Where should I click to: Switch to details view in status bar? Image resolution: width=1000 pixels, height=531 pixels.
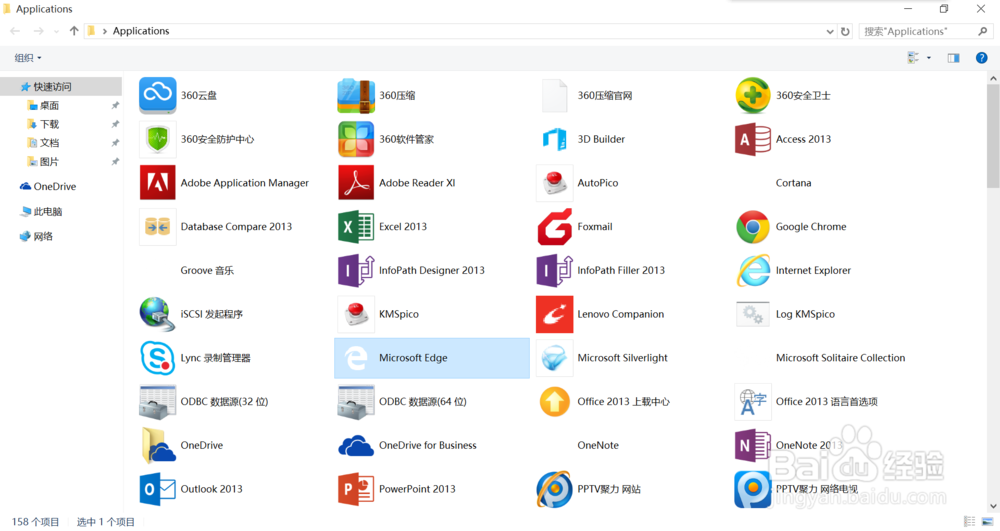click(x=969, y=522)
